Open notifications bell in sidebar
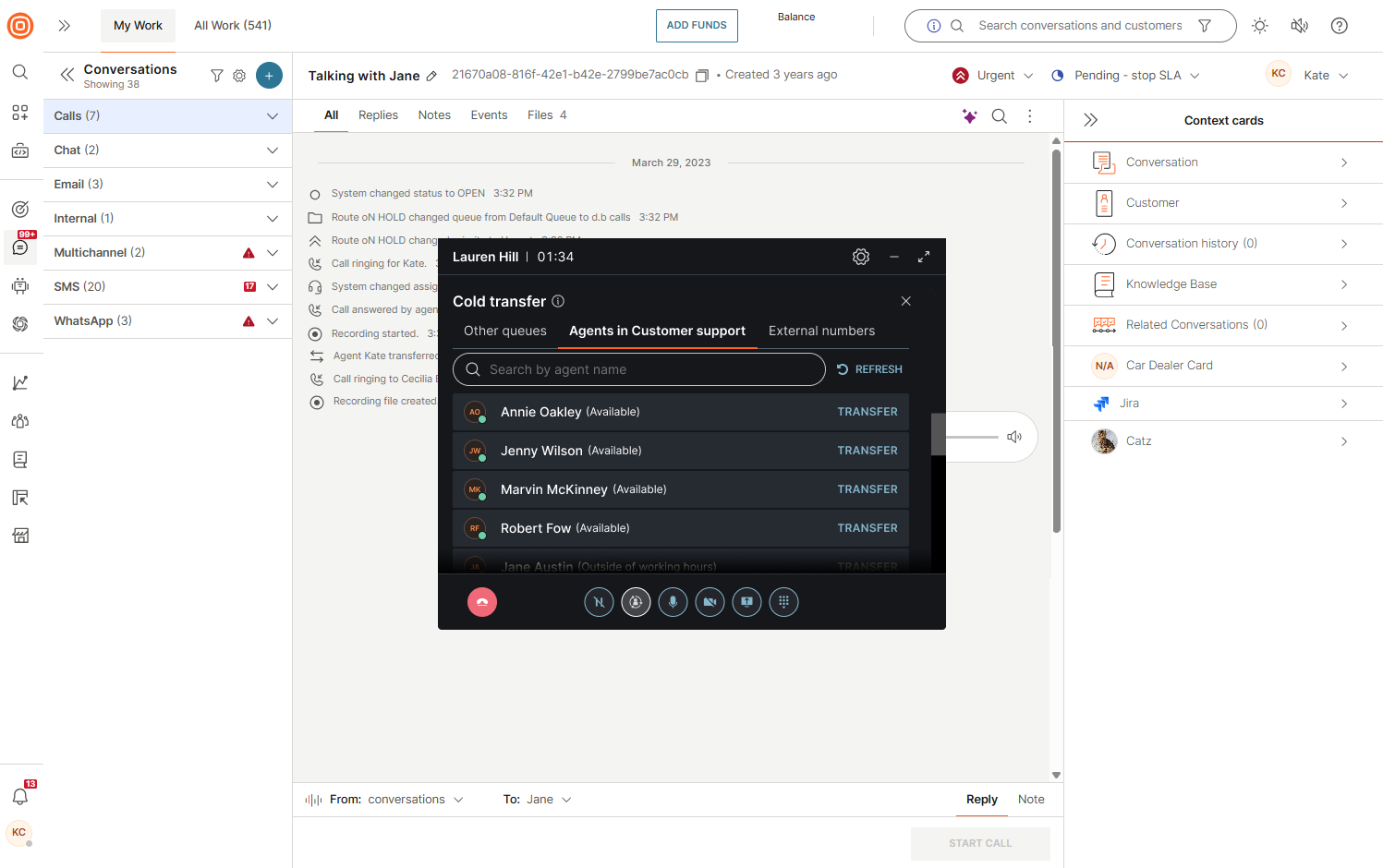 point(20,796)
